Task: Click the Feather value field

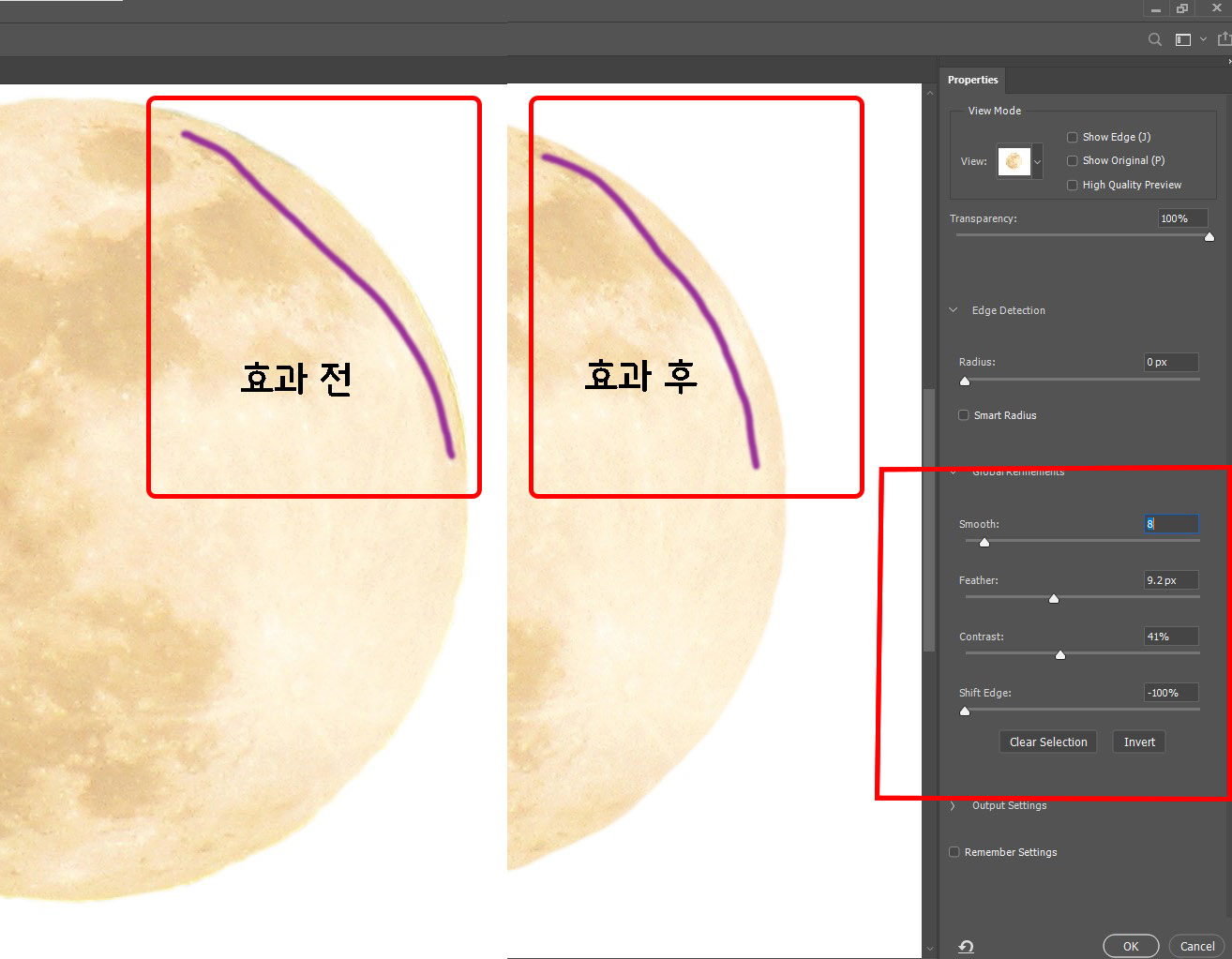Action: pos(1171,580)
